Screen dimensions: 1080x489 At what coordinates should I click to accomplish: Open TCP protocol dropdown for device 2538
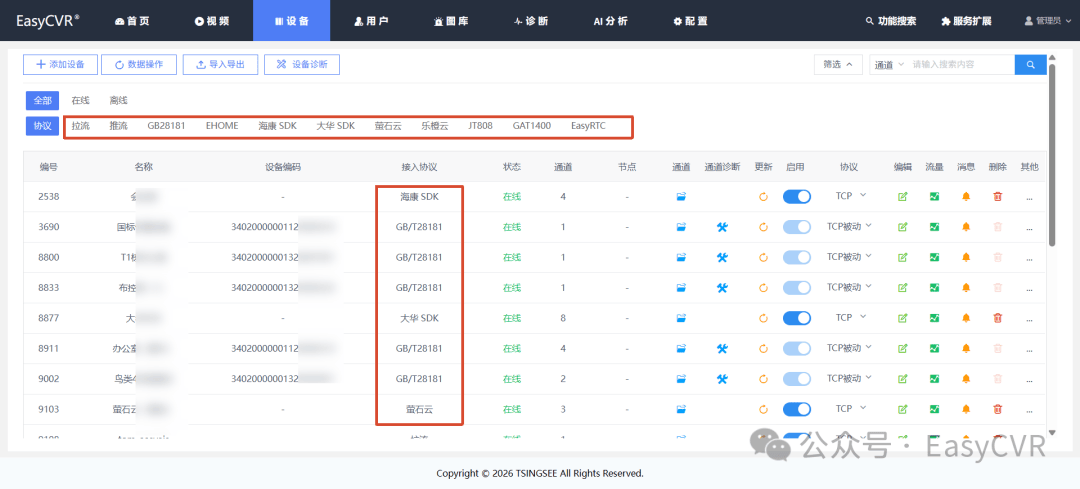[849, 196]
